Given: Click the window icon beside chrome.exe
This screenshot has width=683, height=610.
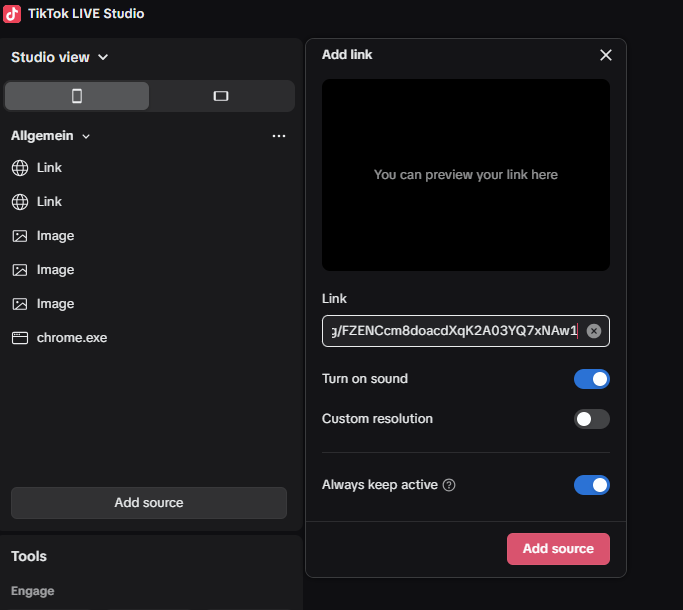Looking at the screenshot, I should coord(20,338).
